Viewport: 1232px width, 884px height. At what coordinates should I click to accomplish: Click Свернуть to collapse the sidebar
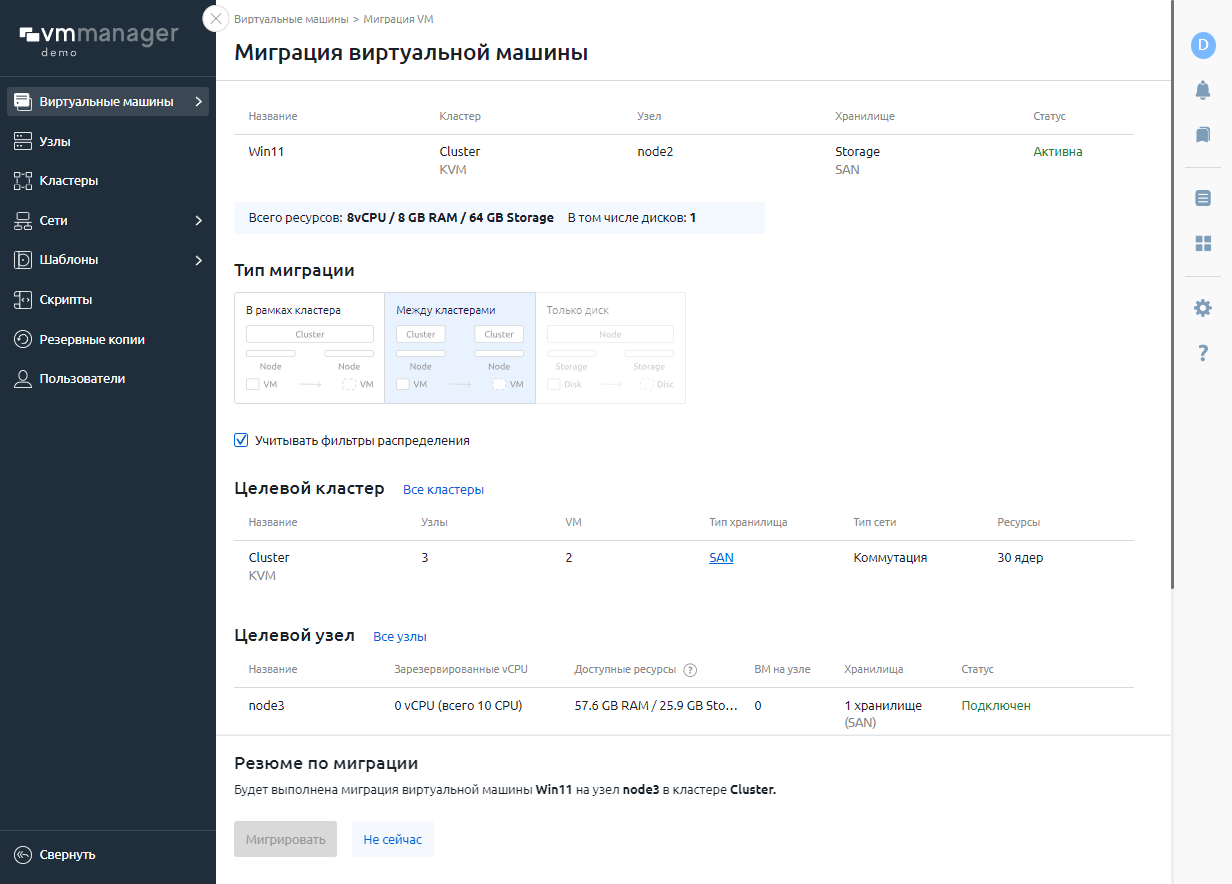pos(68,855)
